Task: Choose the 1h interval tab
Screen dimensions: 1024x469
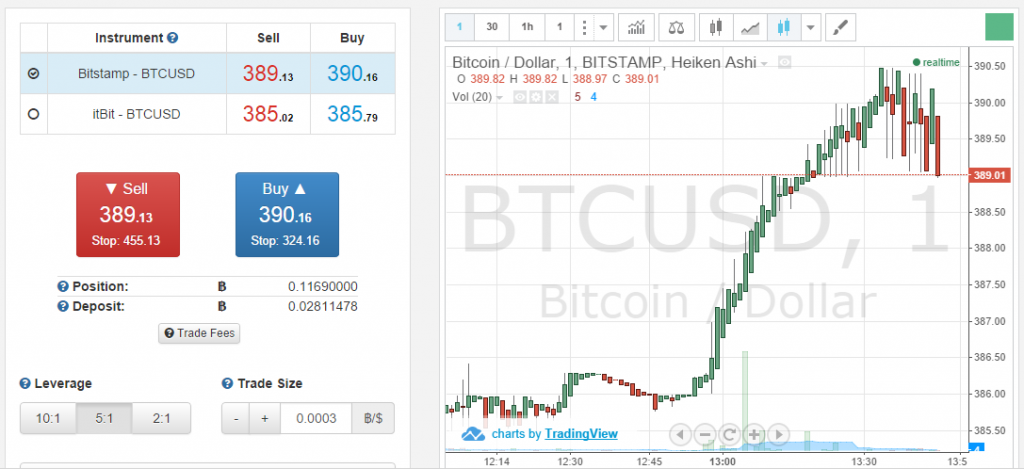Action: (x=526, y=26)
